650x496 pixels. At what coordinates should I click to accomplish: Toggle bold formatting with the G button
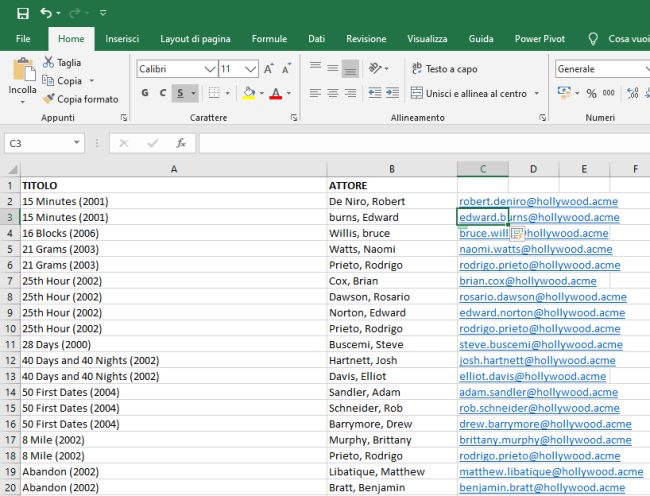[145, 93]
